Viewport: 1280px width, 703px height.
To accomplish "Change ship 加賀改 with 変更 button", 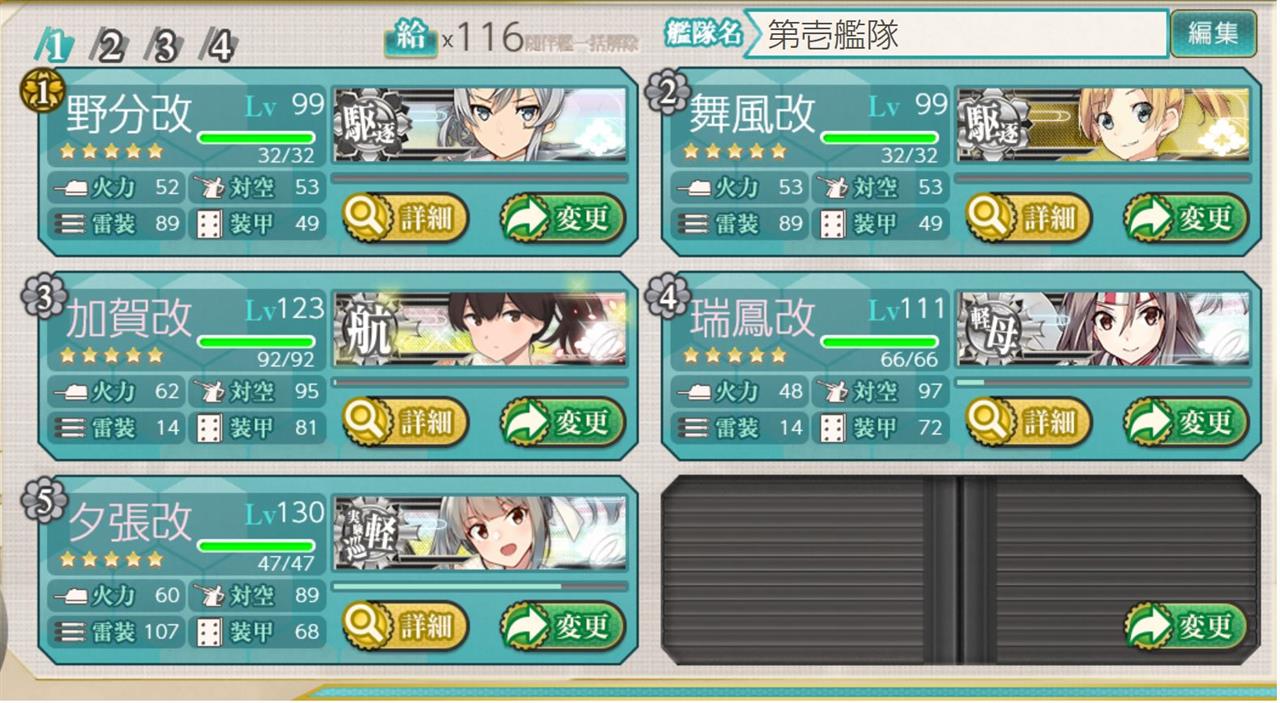I will point(563,422).
